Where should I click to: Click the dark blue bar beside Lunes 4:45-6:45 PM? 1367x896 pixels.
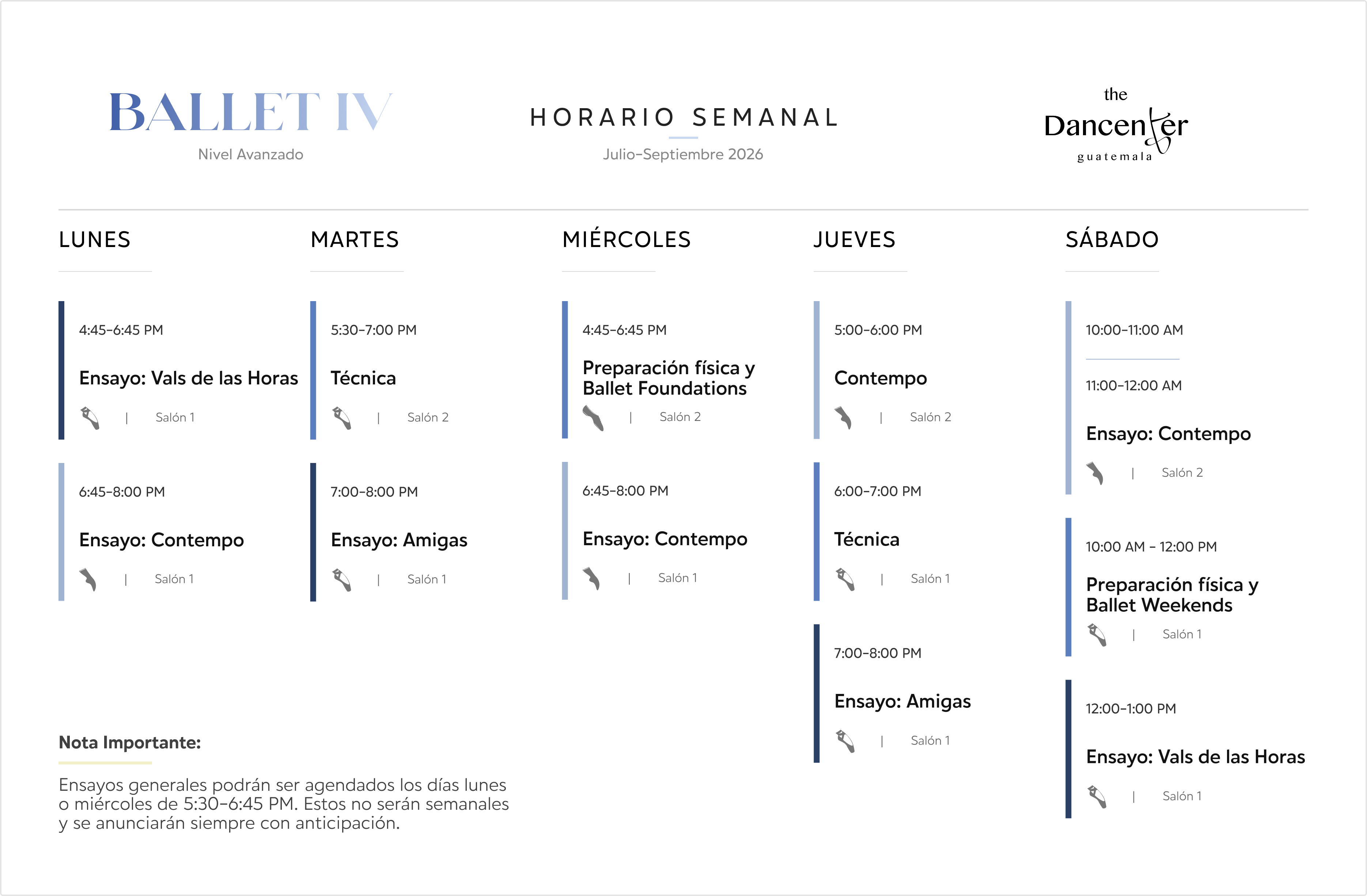tap(61, 371)
